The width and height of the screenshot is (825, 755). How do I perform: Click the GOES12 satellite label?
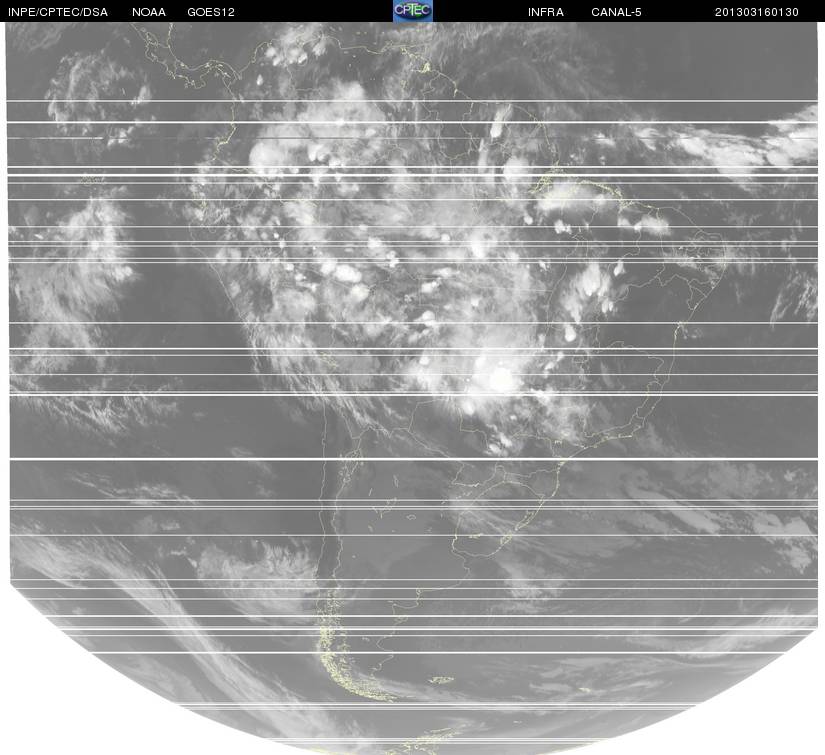coord(211,12)
